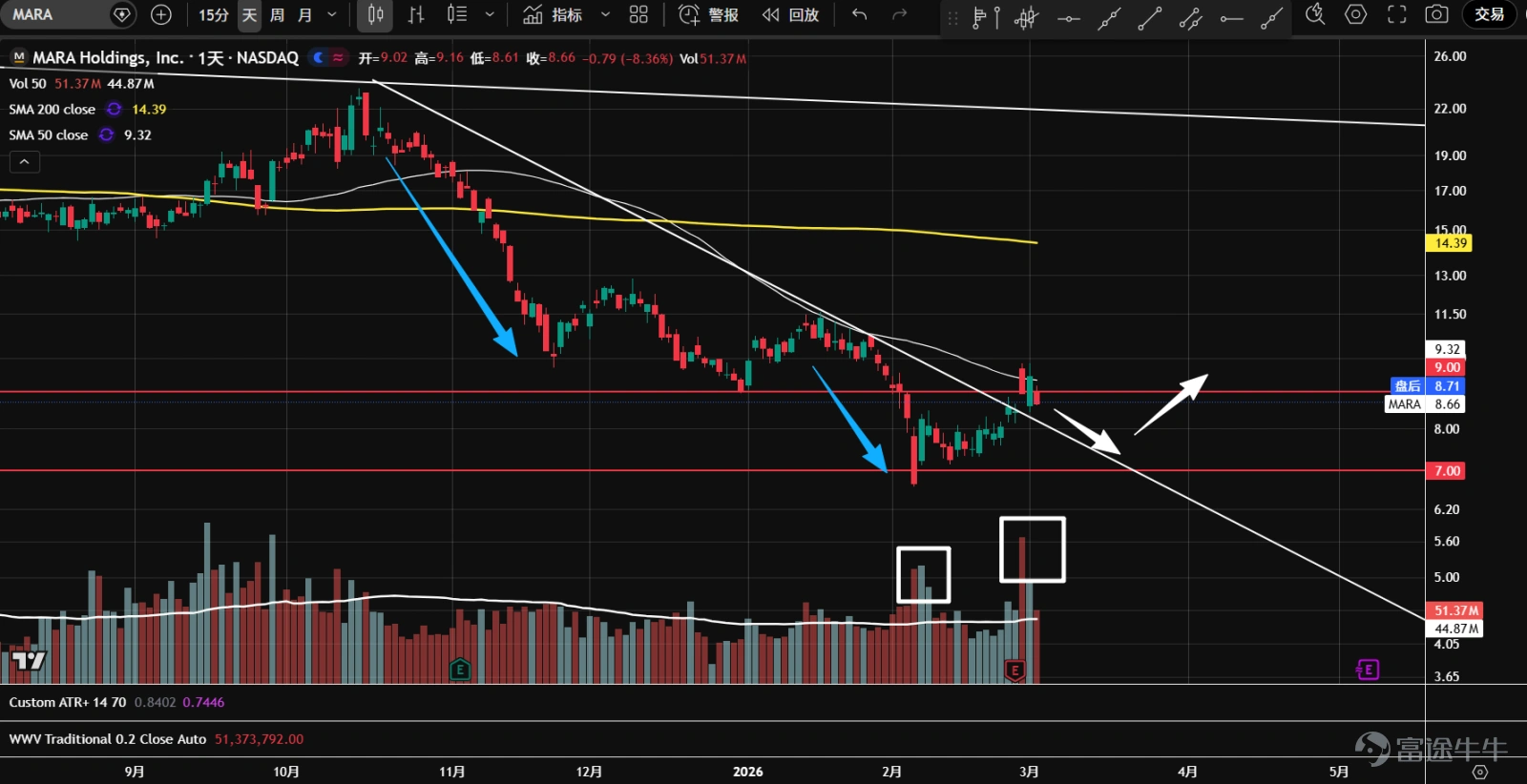Viewport: 1527px width, 784px height.
Task: Click the 51.37M volume axis label
Action: coord(1454,610)
